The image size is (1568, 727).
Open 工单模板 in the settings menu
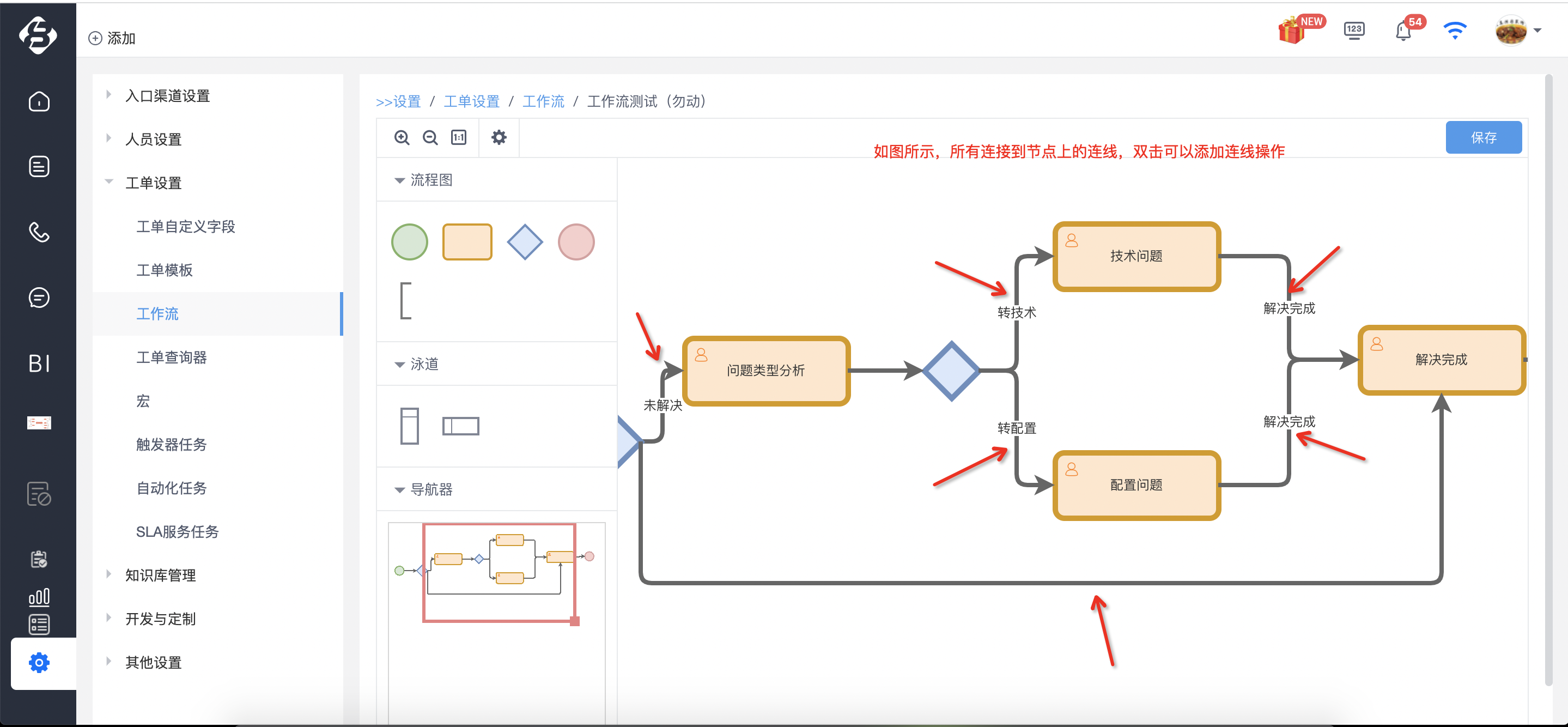click(165, 270)
